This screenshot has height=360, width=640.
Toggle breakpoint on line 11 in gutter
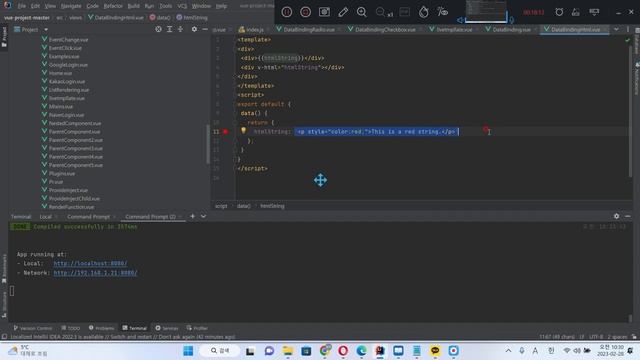click(225, 131)
